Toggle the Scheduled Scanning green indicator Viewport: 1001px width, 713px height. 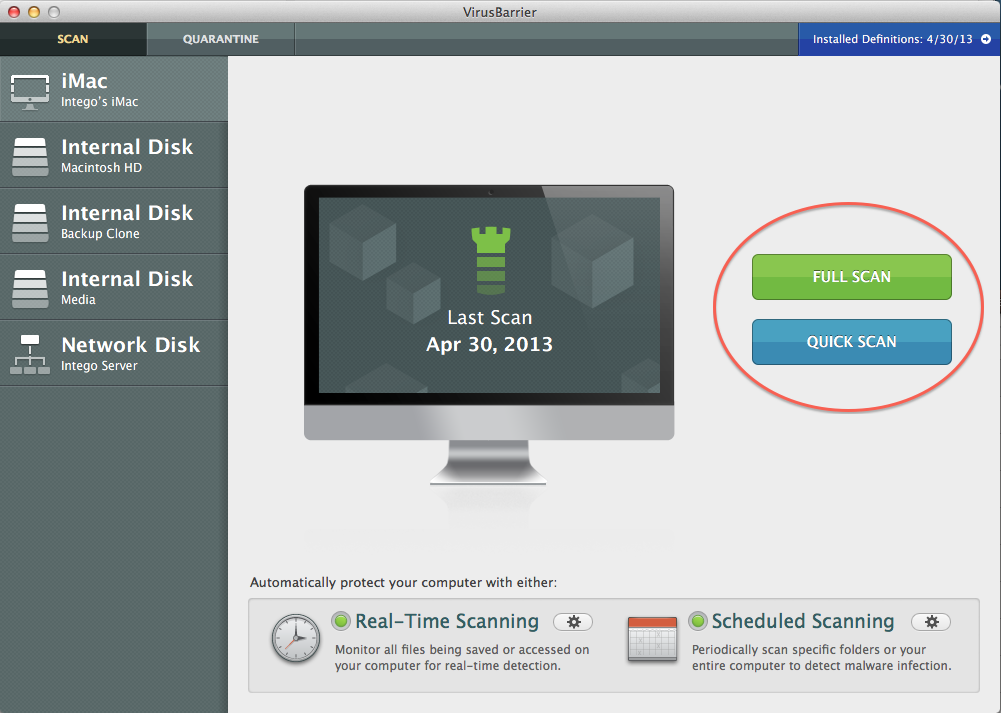coord(698,620)
